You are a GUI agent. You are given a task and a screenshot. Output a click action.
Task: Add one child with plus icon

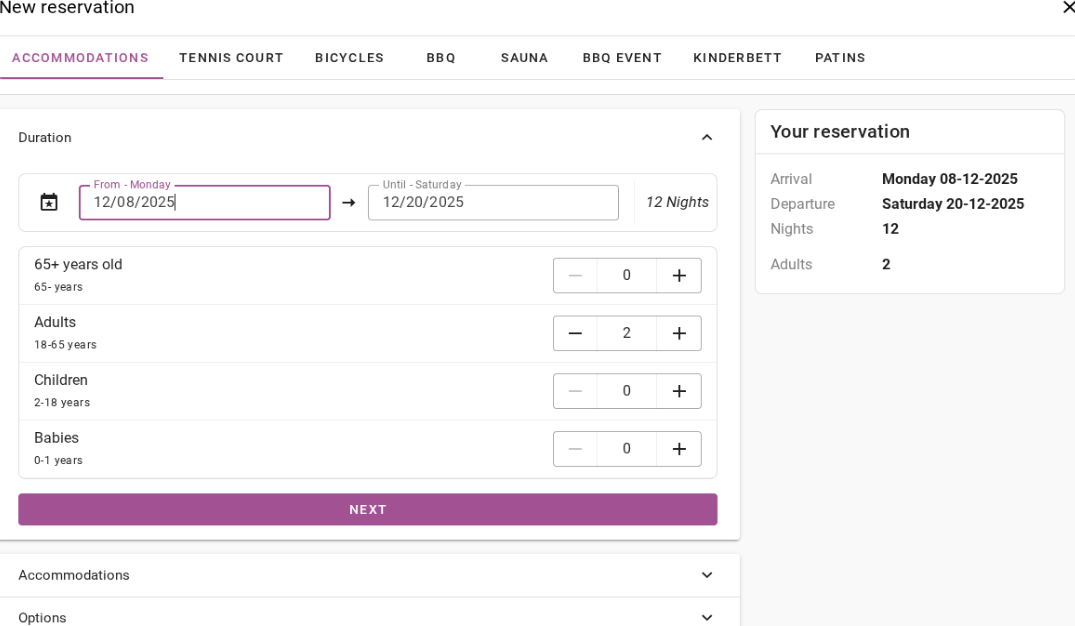[679, 391]
